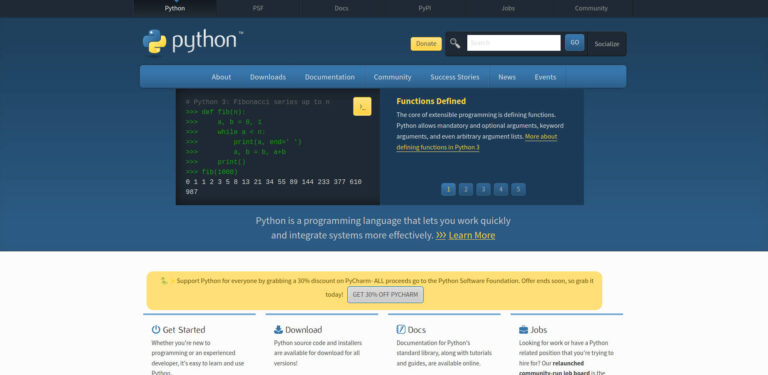This screenshot has width=768, height=375.
Task: Expand the Documentation navigation menu
Action: pos(330,77)
